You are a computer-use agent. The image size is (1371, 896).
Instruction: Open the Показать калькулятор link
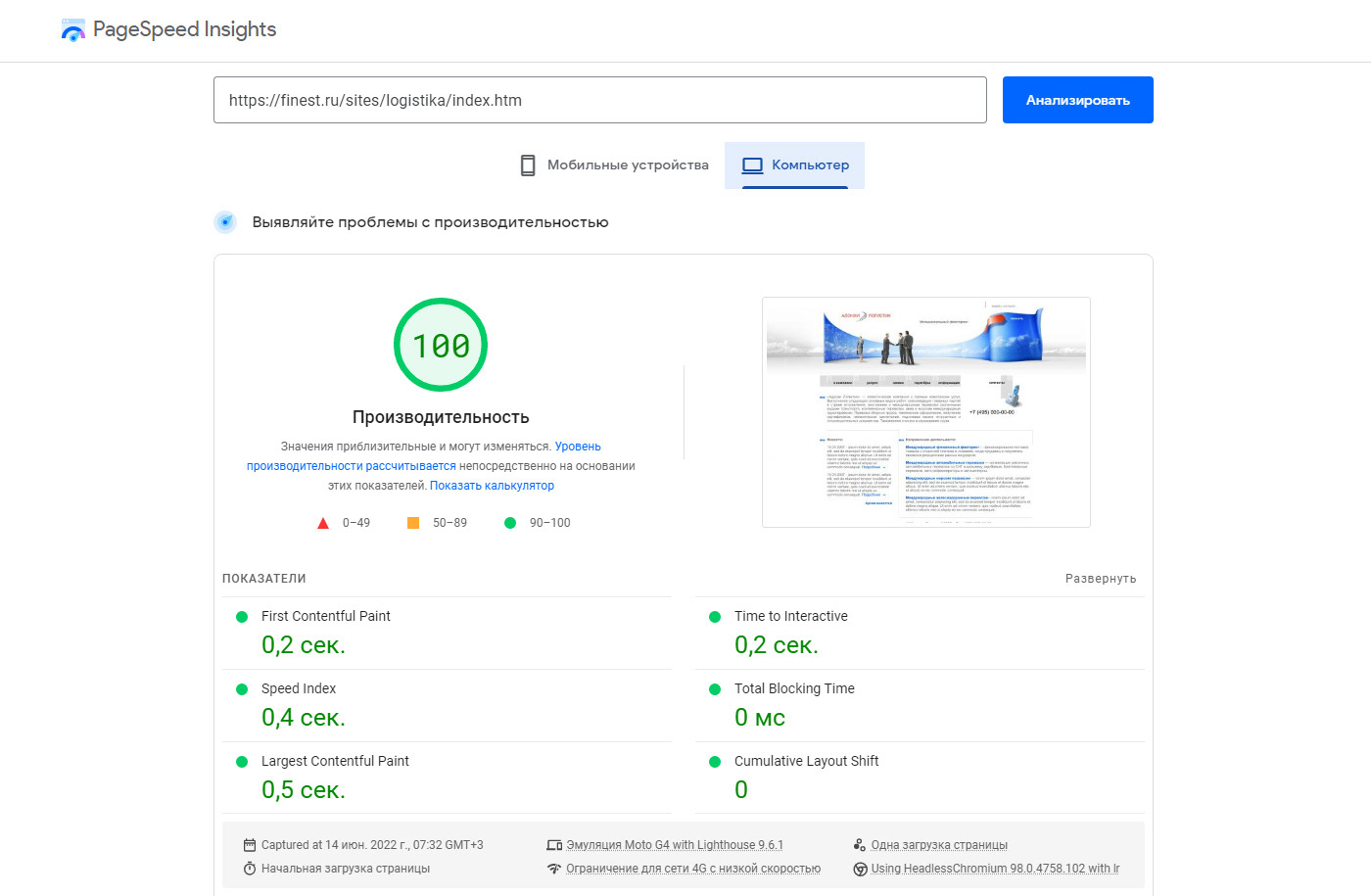point(492,486)
